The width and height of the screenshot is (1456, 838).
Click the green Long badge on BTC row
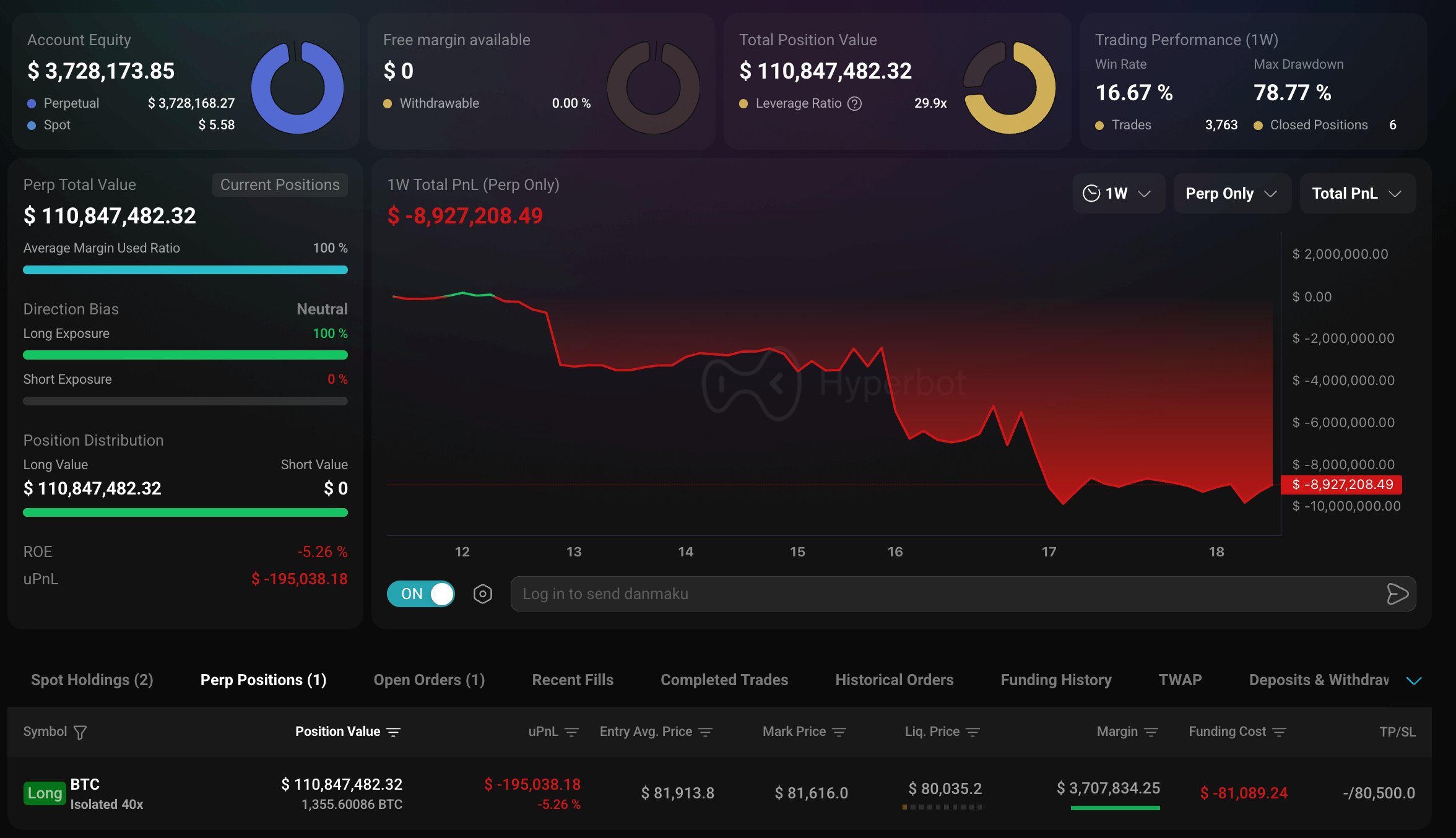[45, 793]
